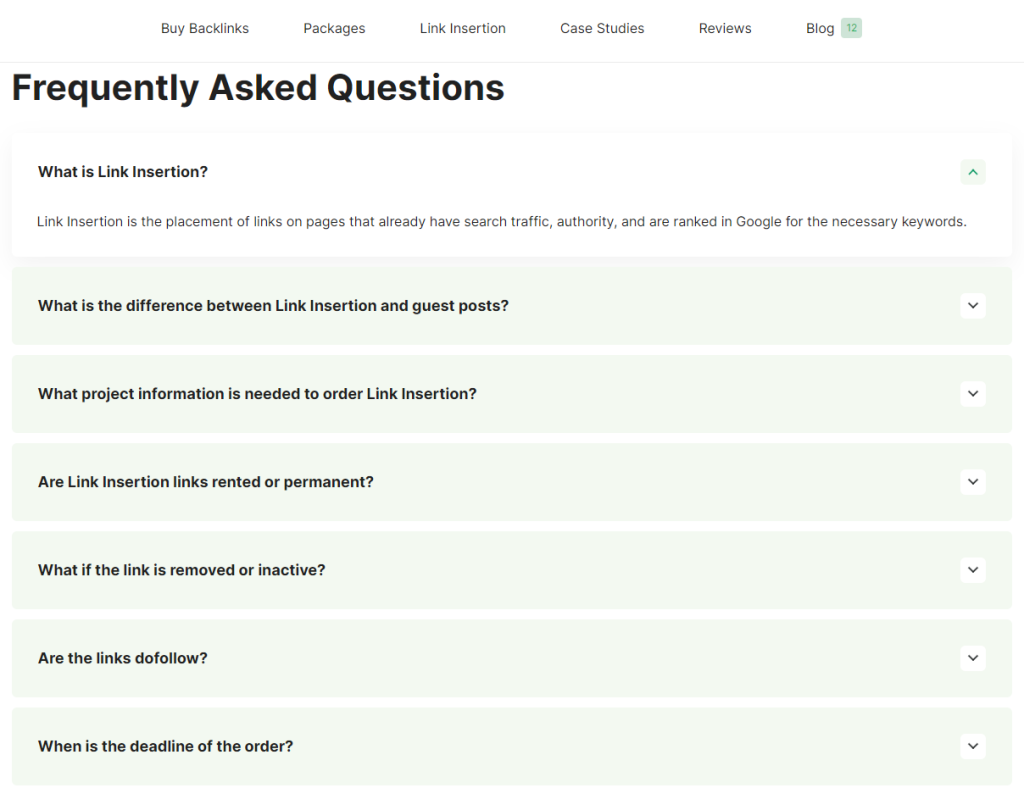
Task: Open the Blog navigation link
Action: (820, 28)
